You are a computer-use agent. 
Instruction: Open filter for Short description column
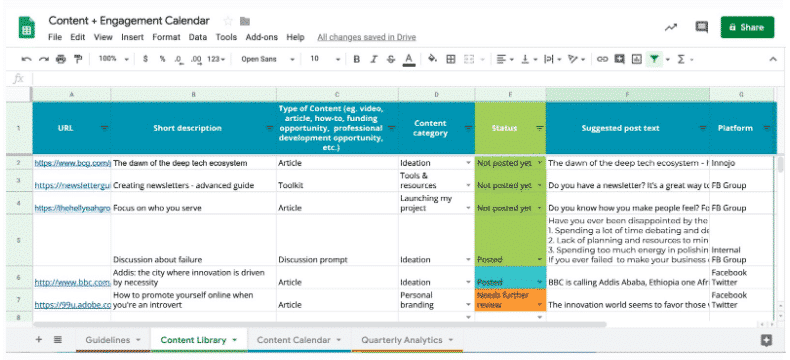coord(270,128)
